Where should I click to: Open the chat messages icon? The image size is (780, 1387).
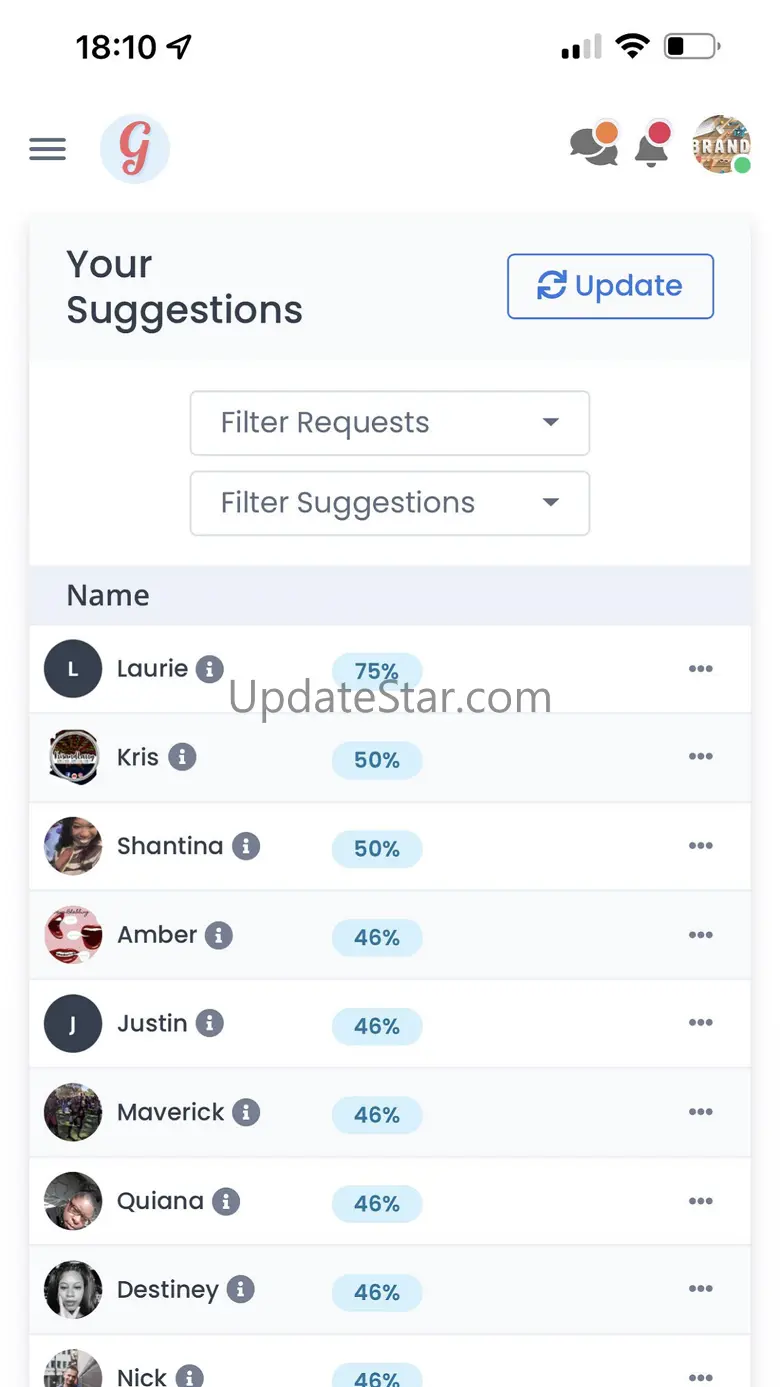594,147
